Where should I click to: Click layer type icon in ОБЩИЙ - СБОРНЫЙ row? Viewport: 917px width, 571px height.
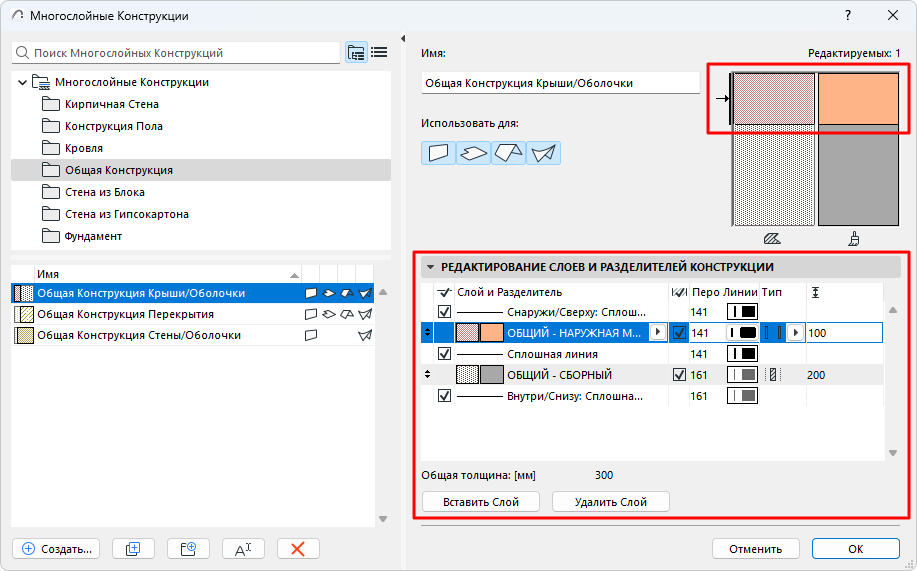pos(773,375)
